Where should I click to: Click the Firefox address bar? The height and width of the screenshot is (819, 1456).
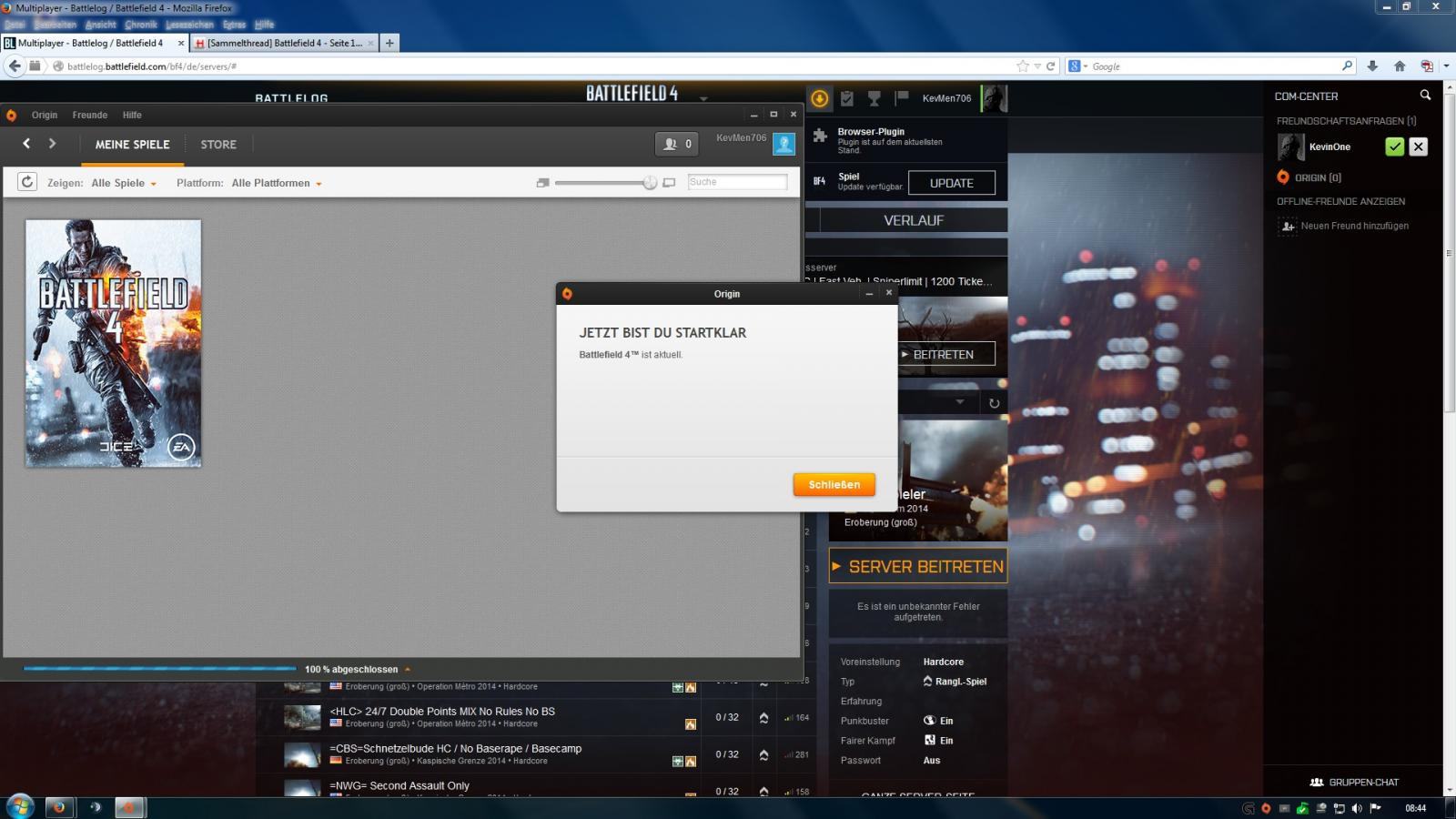537,66
